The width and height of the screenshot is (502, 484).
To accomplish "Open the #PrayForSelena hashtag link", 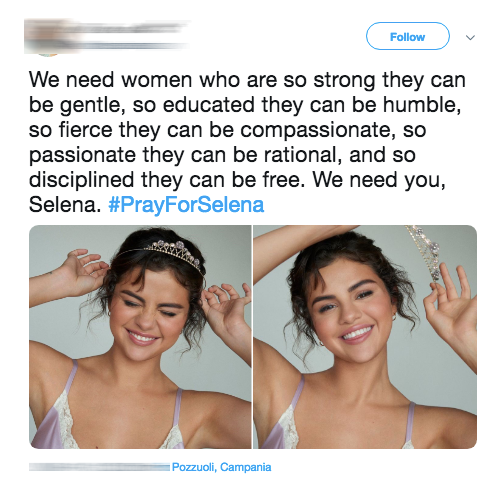I will [x=186, y=205].
